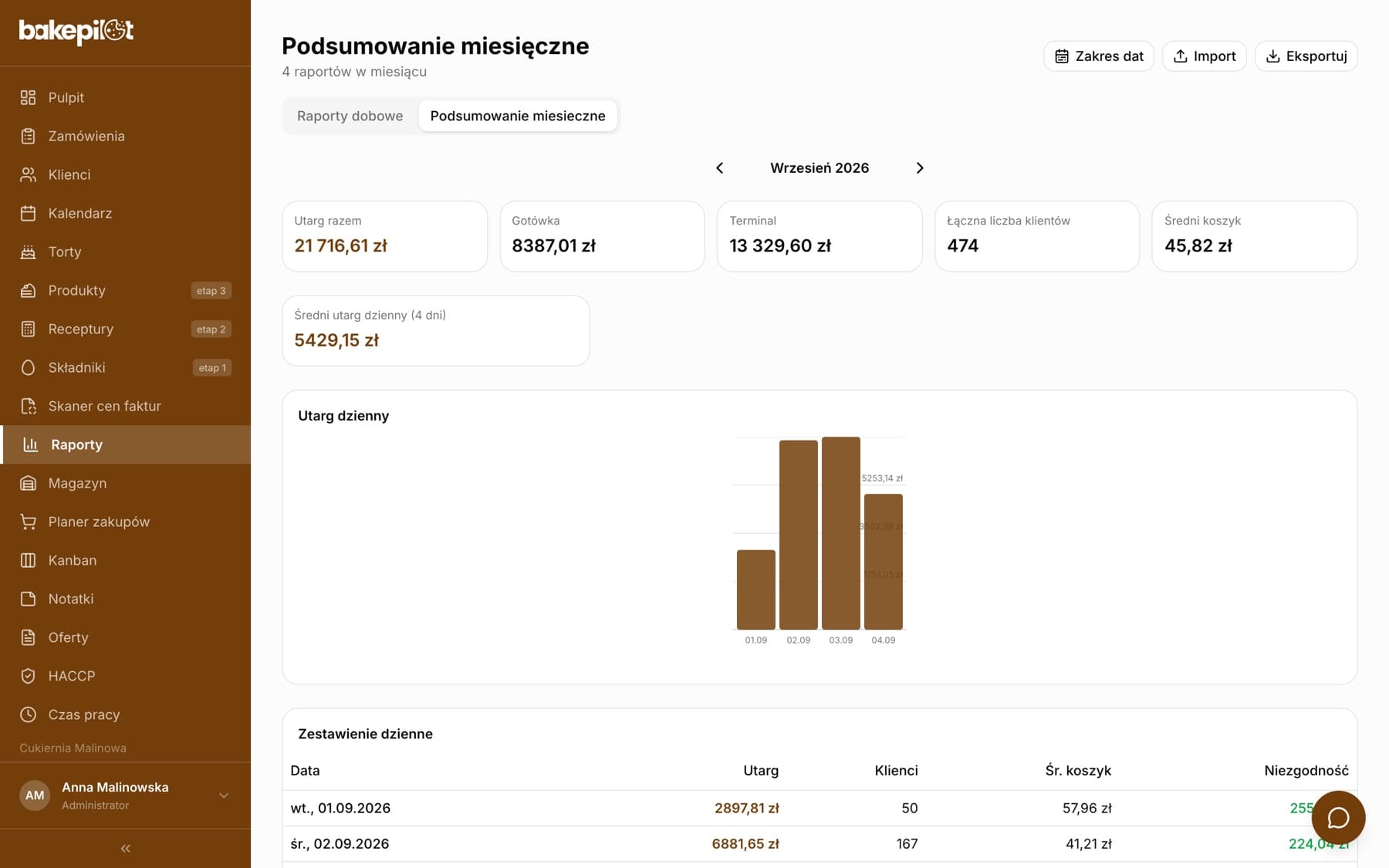Screen dimensions: 1389x868
Task: Click the 04.09 chart bar
Action: pos(884,562)
